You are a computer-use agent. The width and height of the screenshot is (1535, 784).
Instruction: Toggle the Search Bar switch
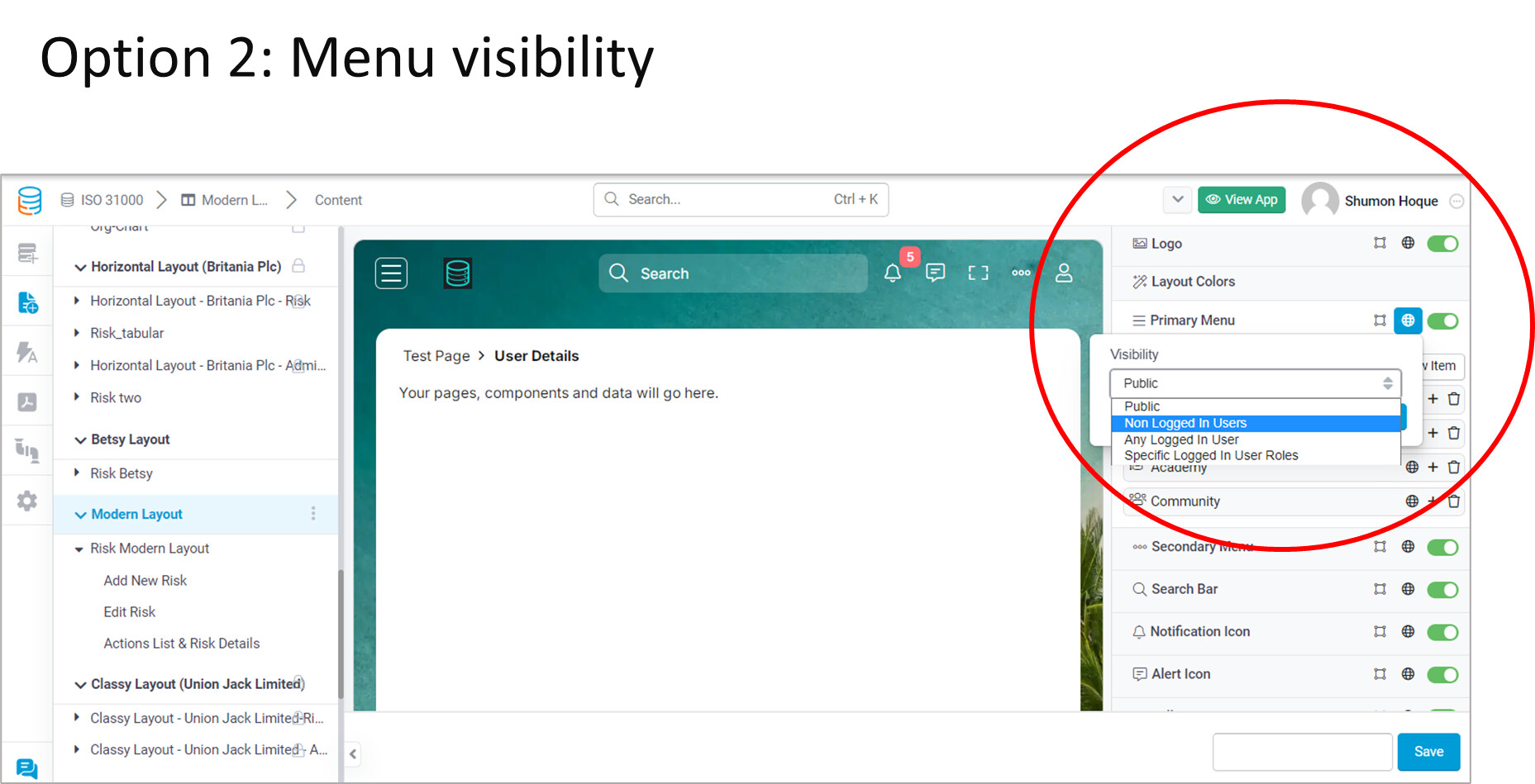1442,590
